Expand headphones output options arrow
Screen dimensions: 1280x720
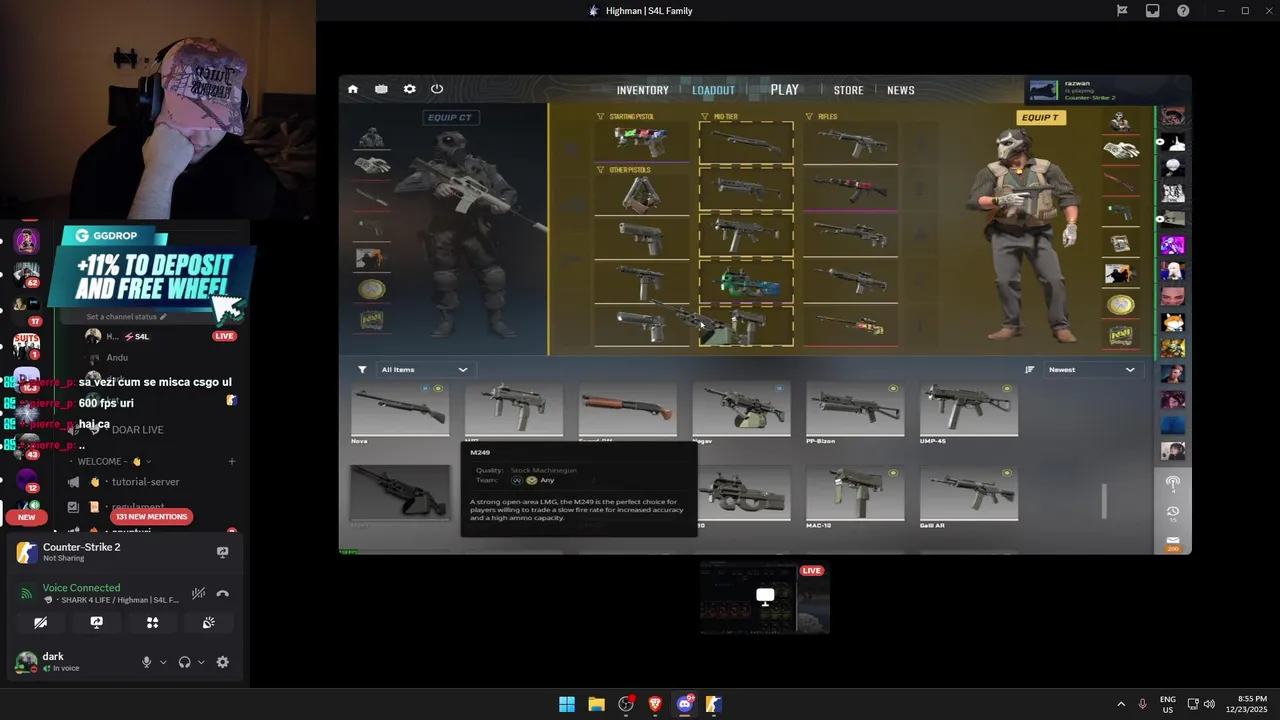click(x=201, y=662)
